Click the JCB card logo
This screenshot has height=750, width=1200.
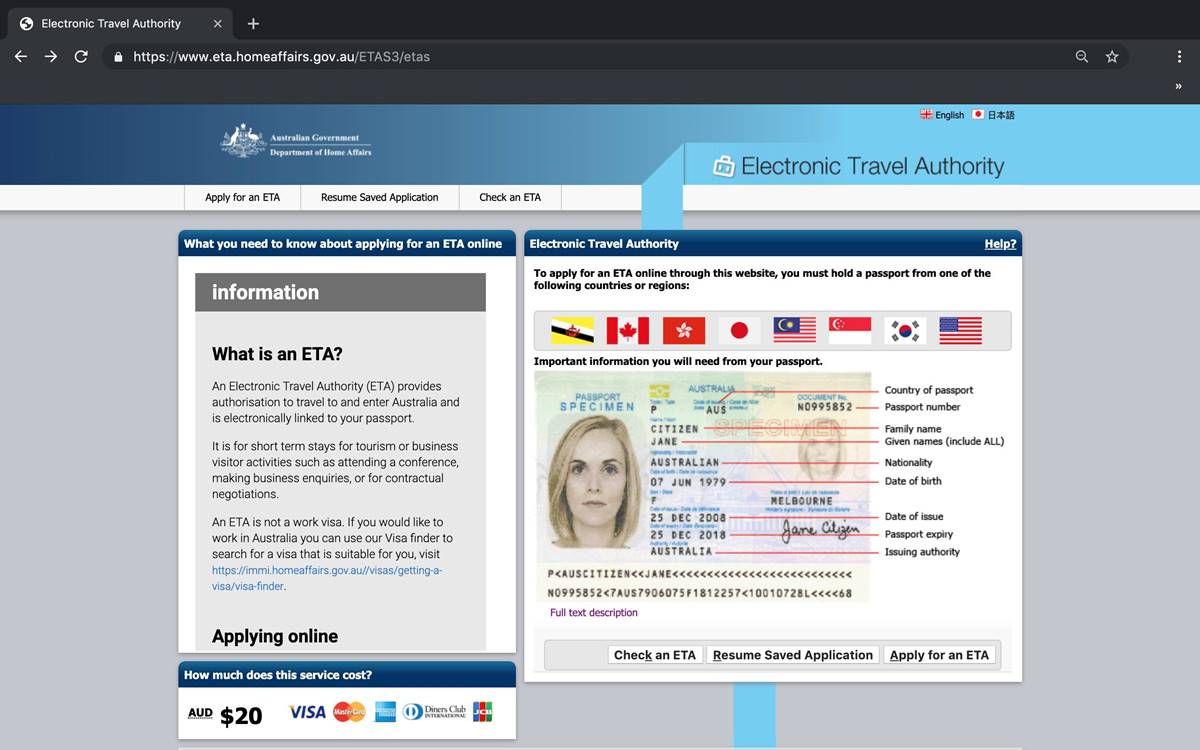coord(483,712)
